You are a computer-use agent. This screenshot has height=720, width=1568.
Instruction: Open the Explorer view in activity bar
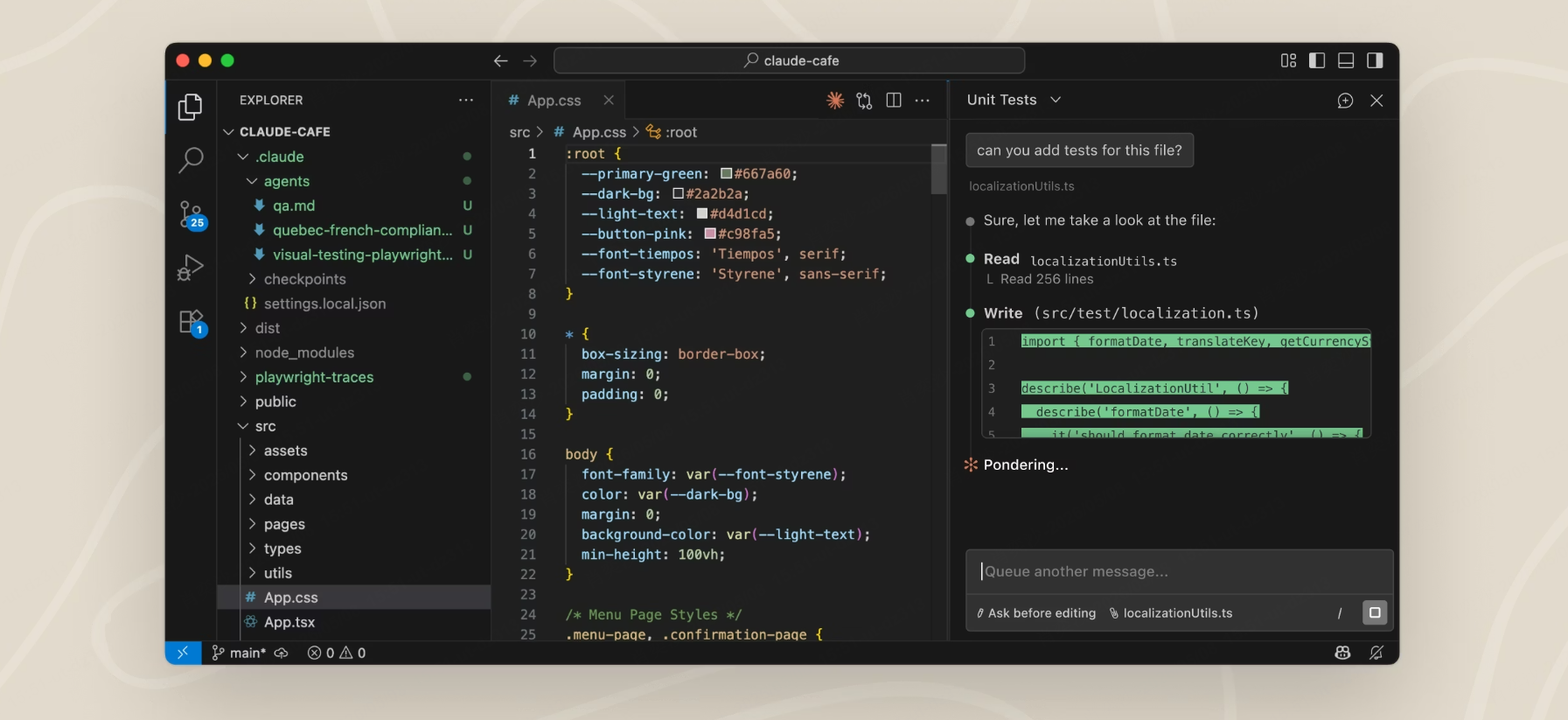coord(191,107)
